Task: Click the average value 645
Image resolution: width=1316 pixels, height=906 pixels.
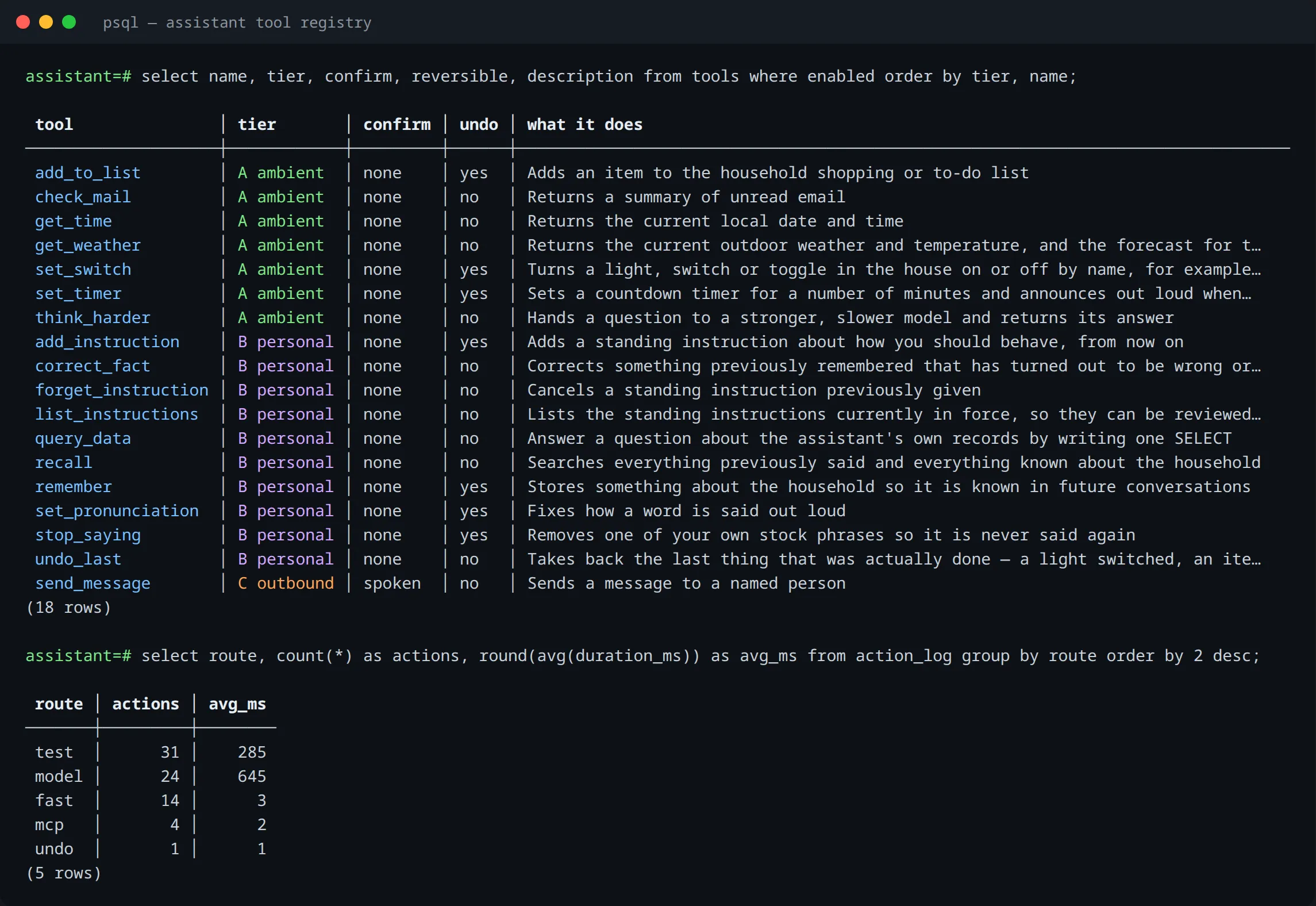Action: tap(252, 777)
